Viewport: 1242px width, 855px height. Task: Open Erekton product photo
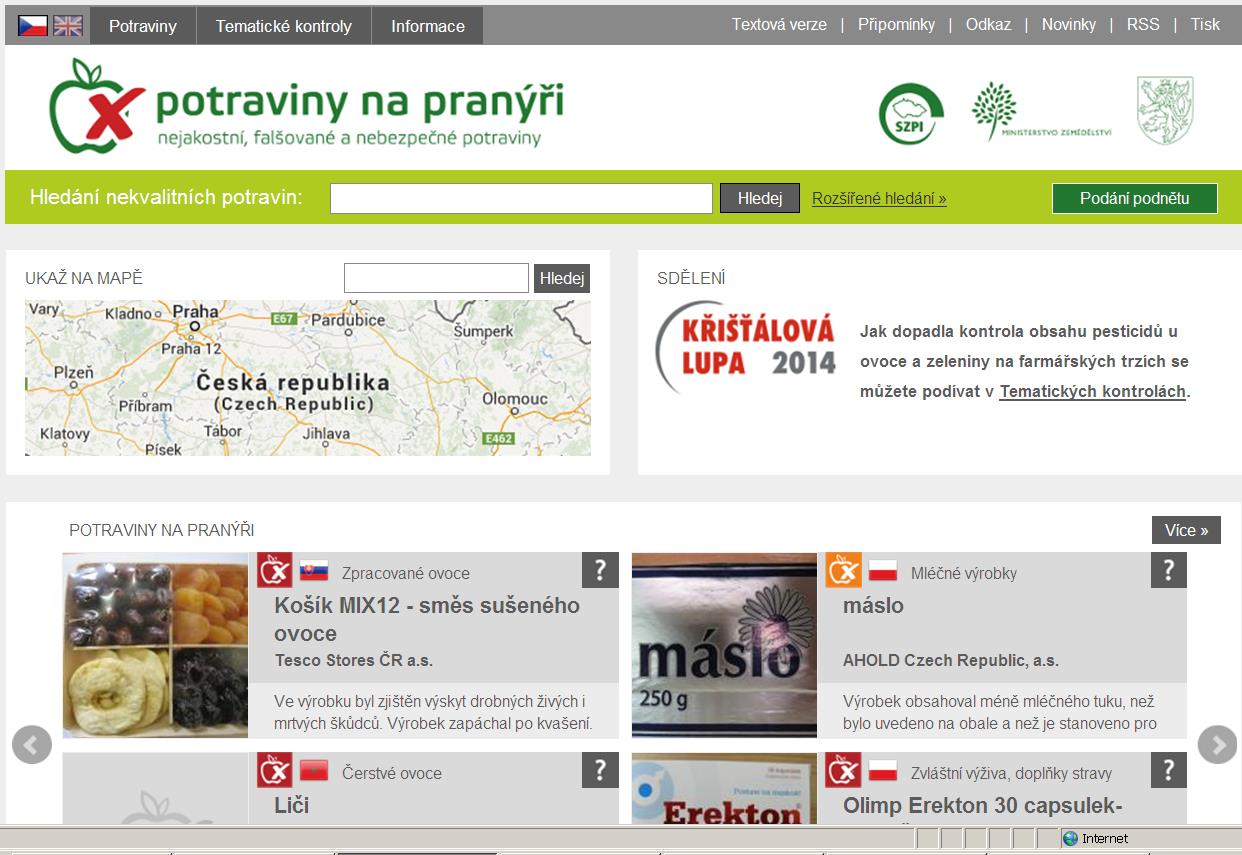coord(724,788)
